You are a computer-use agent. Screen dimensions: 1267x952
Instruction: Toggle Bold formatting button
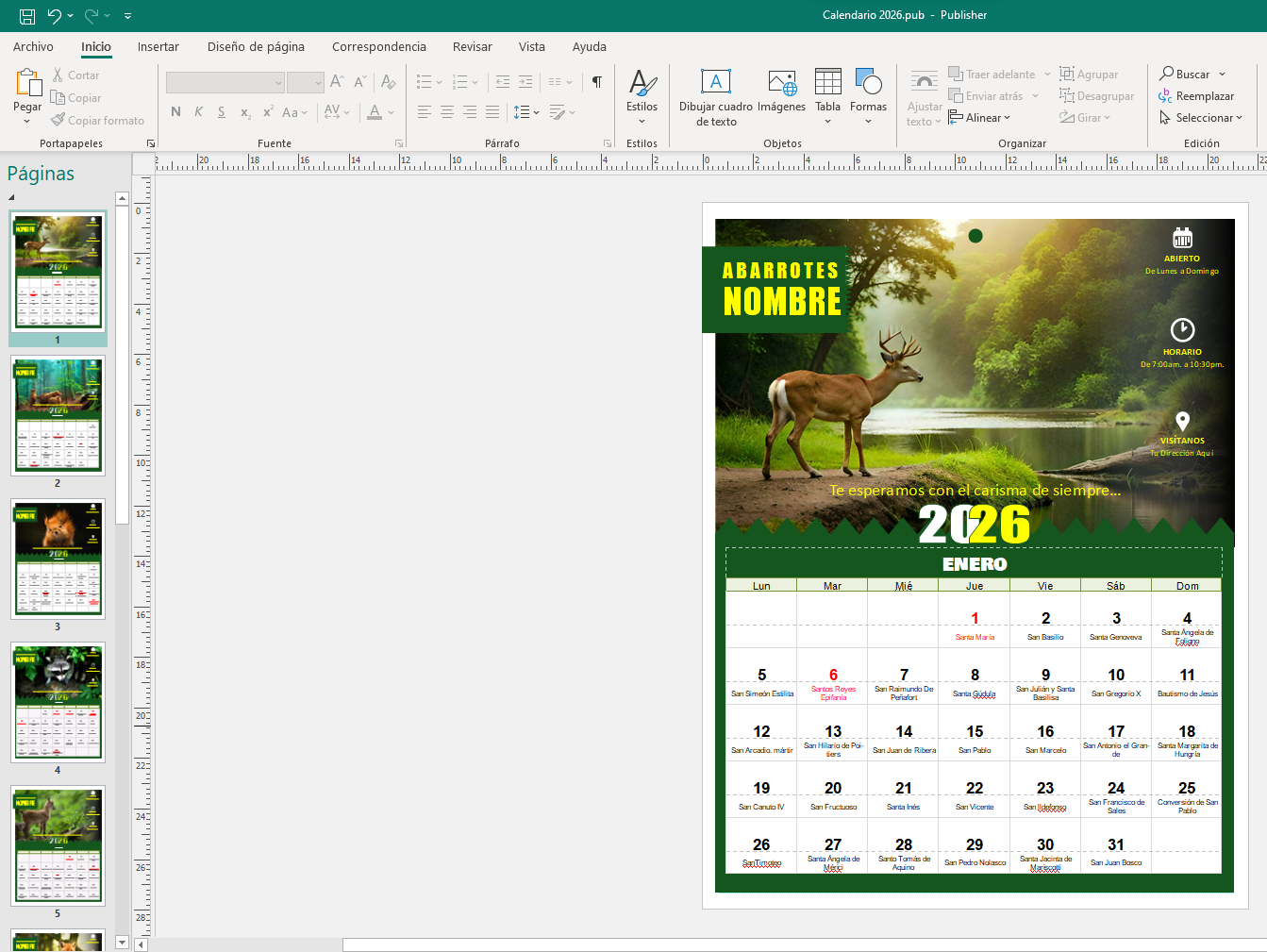(x=175, y=112)
